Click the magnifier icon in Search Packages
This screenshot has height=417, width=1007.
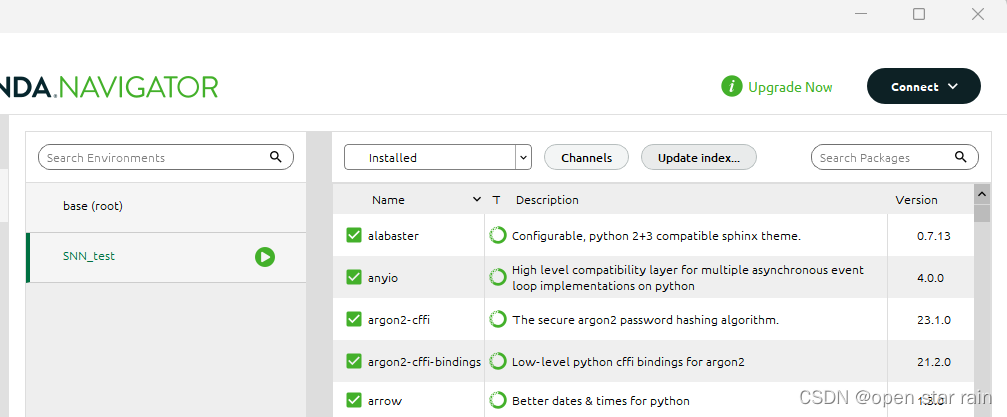coord(961,157)
